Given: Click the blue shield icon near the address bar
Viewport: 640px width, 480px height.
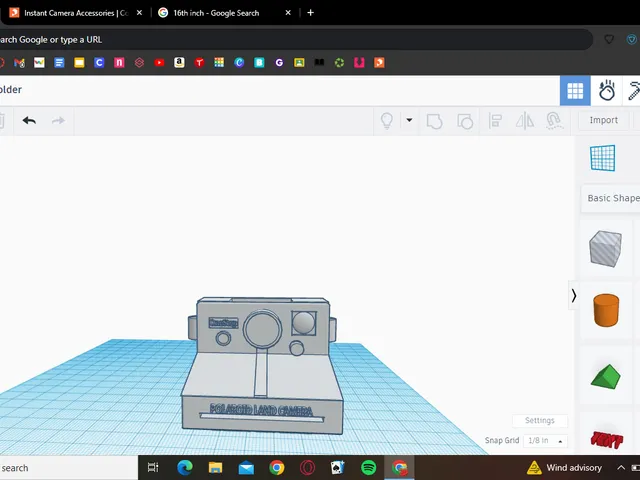Looking at the screenshot, I should pos(631,40).
